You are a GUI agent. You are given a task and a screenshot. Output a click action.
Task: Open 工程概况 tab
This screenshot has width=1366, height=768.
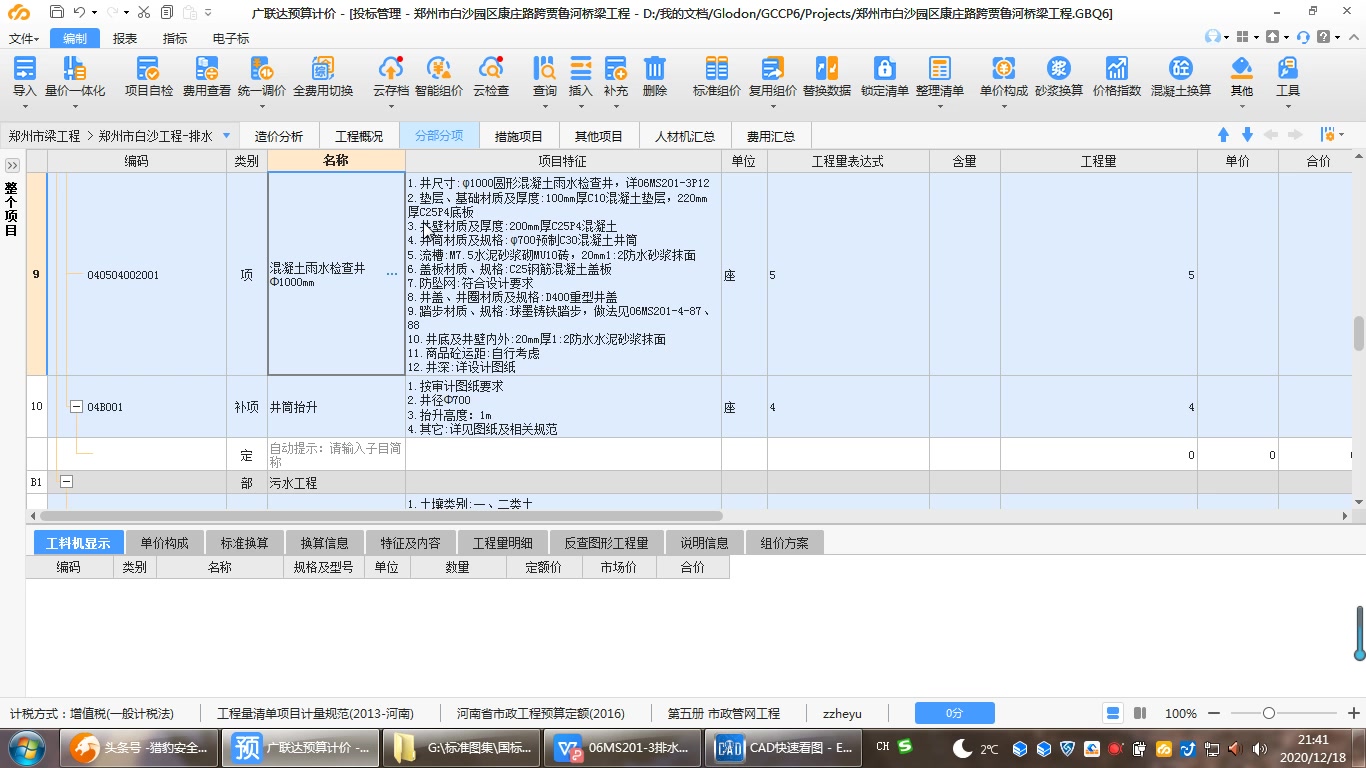(x=359, y=136)
